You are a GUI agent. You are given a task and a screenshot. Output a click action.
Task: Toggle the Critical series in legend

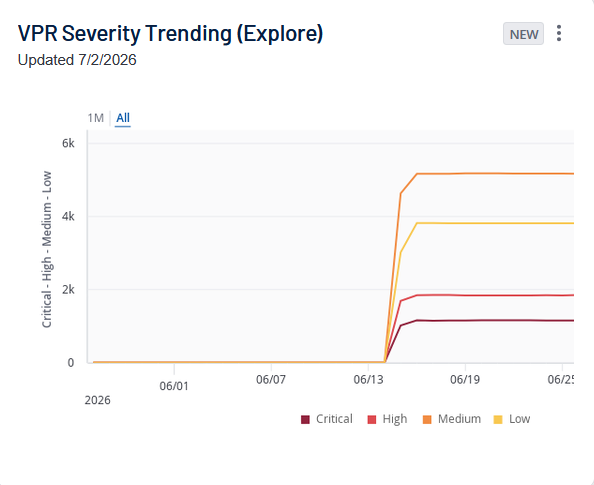point(327,419)
